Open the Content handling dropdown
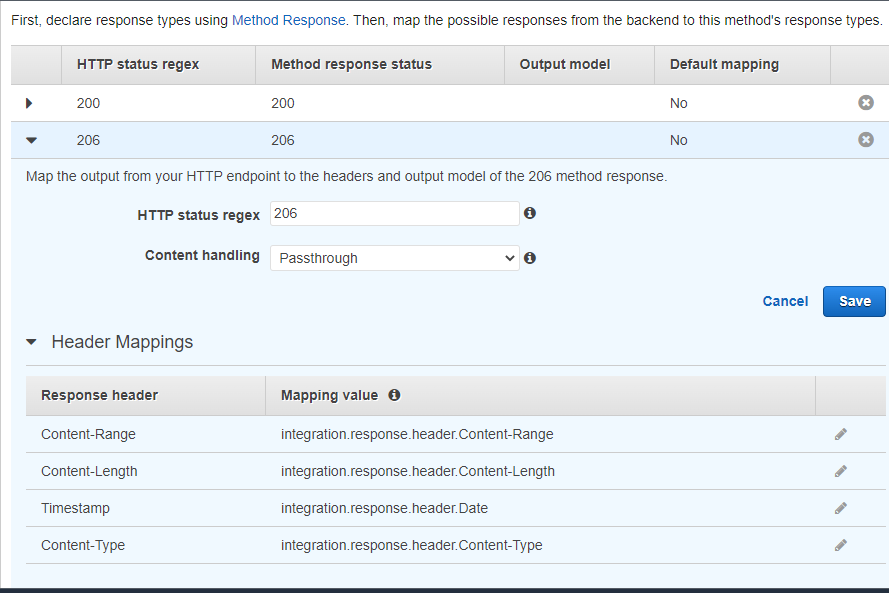 click(x=394, y=258)
